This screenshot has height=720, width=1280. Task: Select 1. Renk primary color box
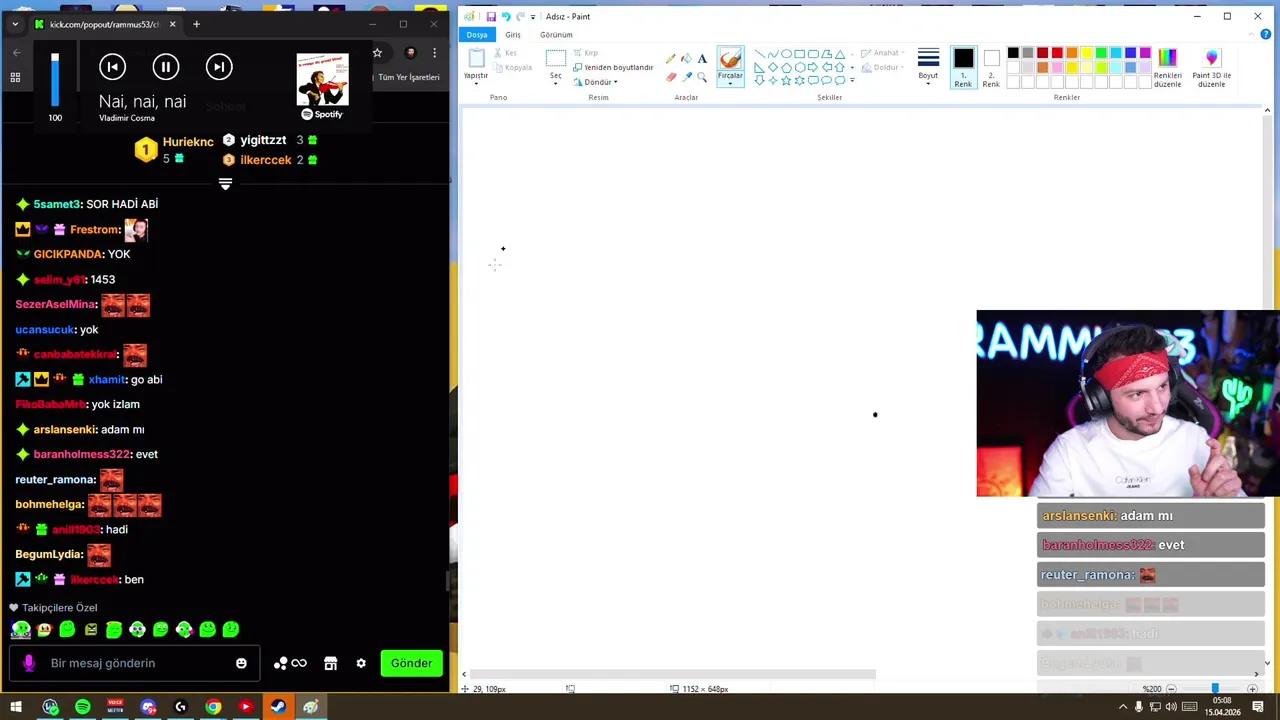tap(963, 67)
